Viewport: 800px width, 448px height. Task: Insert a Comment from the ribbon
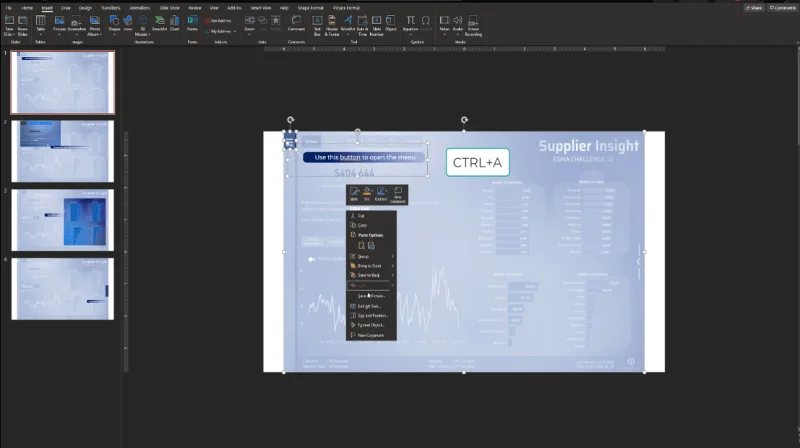[x=296, y=24]
